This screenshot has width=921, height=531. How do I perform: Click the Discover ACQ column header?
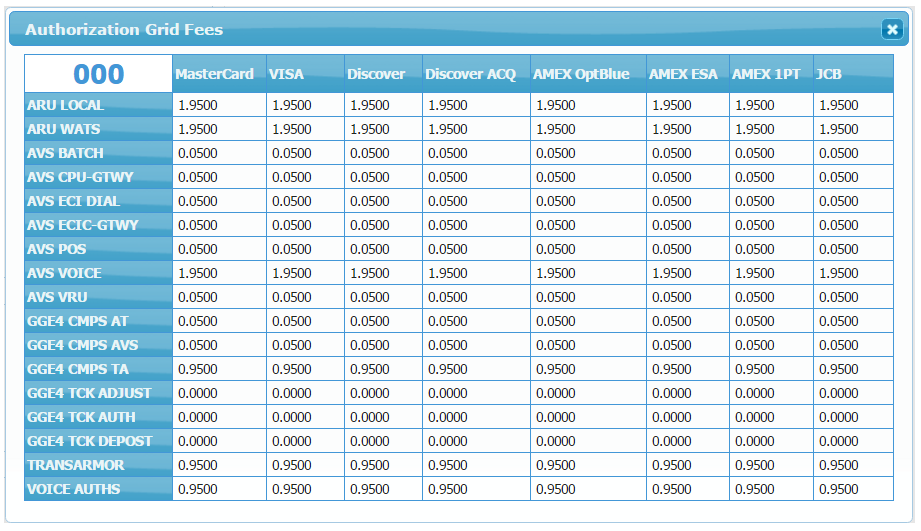[476, 74]
